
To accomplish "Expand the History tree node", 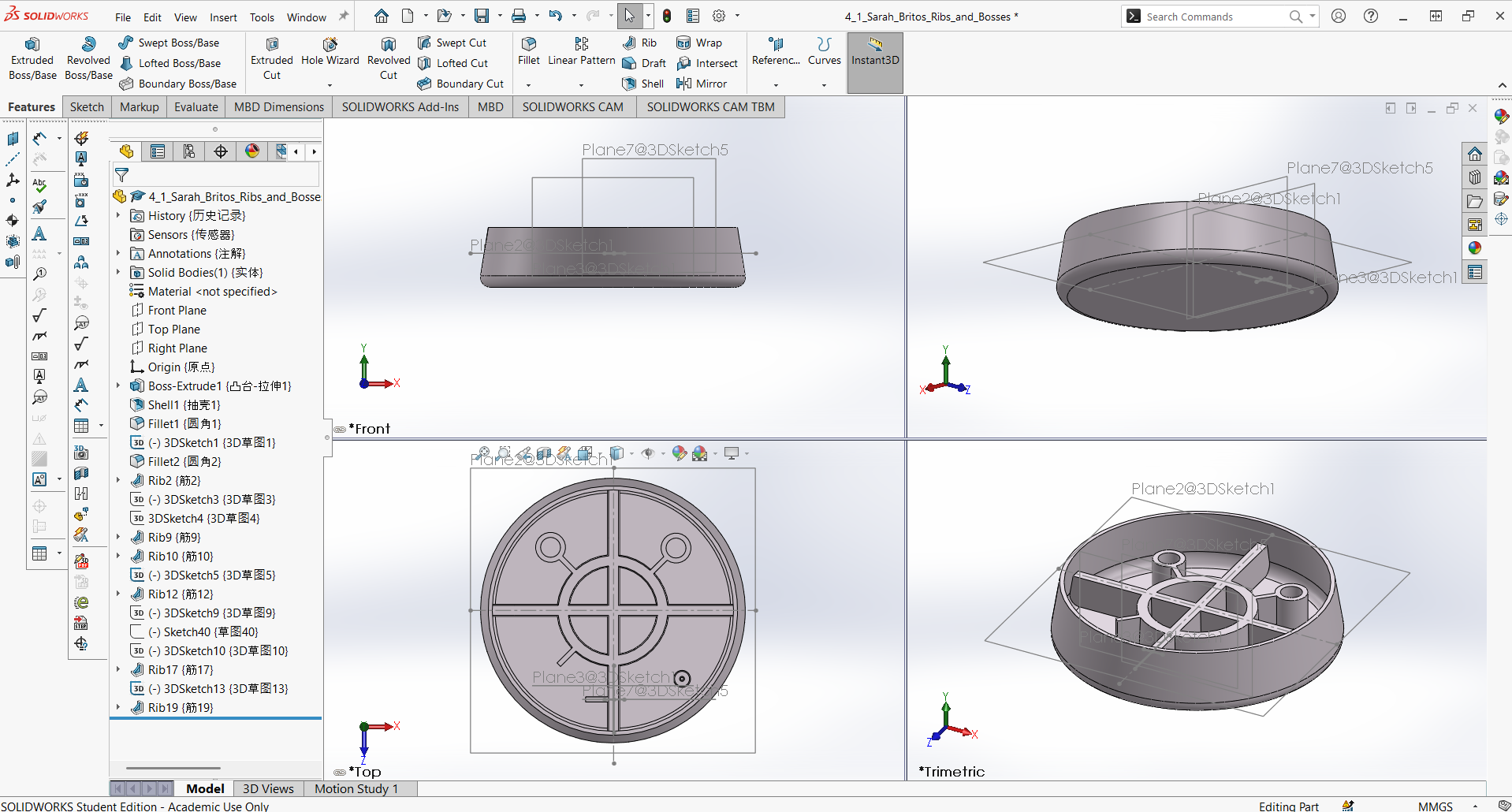I will (118, 215).
